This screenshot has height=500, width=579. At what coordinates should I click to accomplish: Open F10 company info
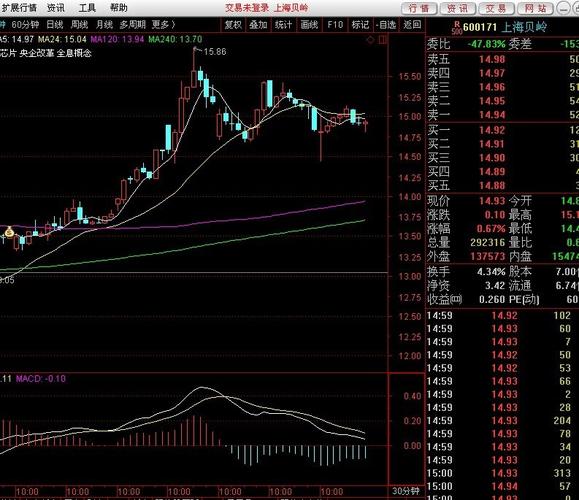pyautogui.click(x=335, y=25)
